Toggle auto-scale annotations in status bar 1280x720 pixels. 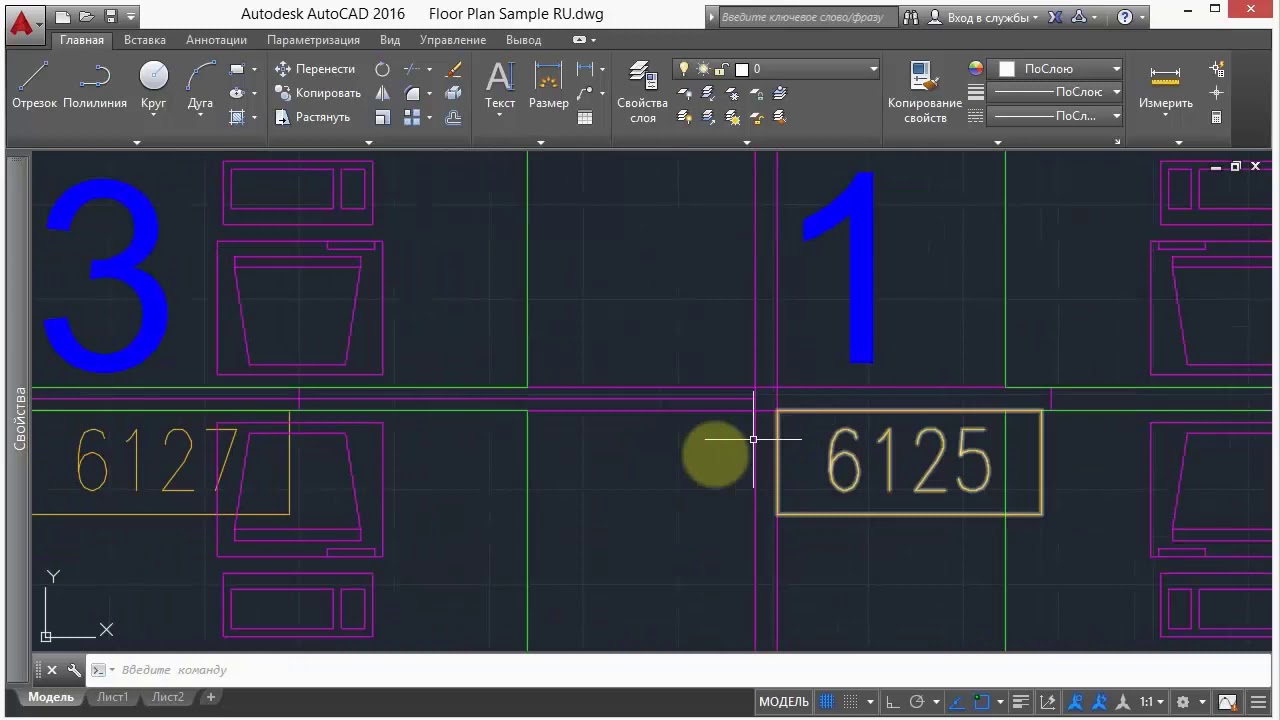(x=1098, y=702)
